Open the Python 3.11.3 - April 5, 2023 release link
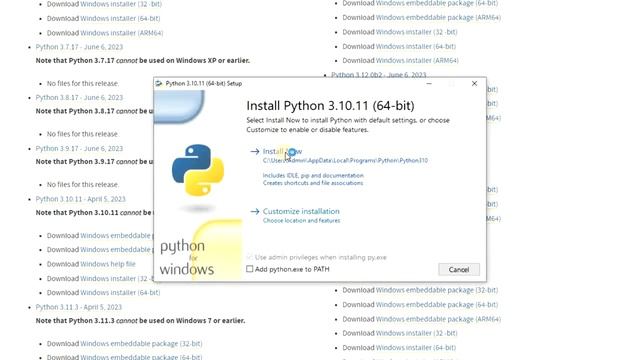 point(78,307)
